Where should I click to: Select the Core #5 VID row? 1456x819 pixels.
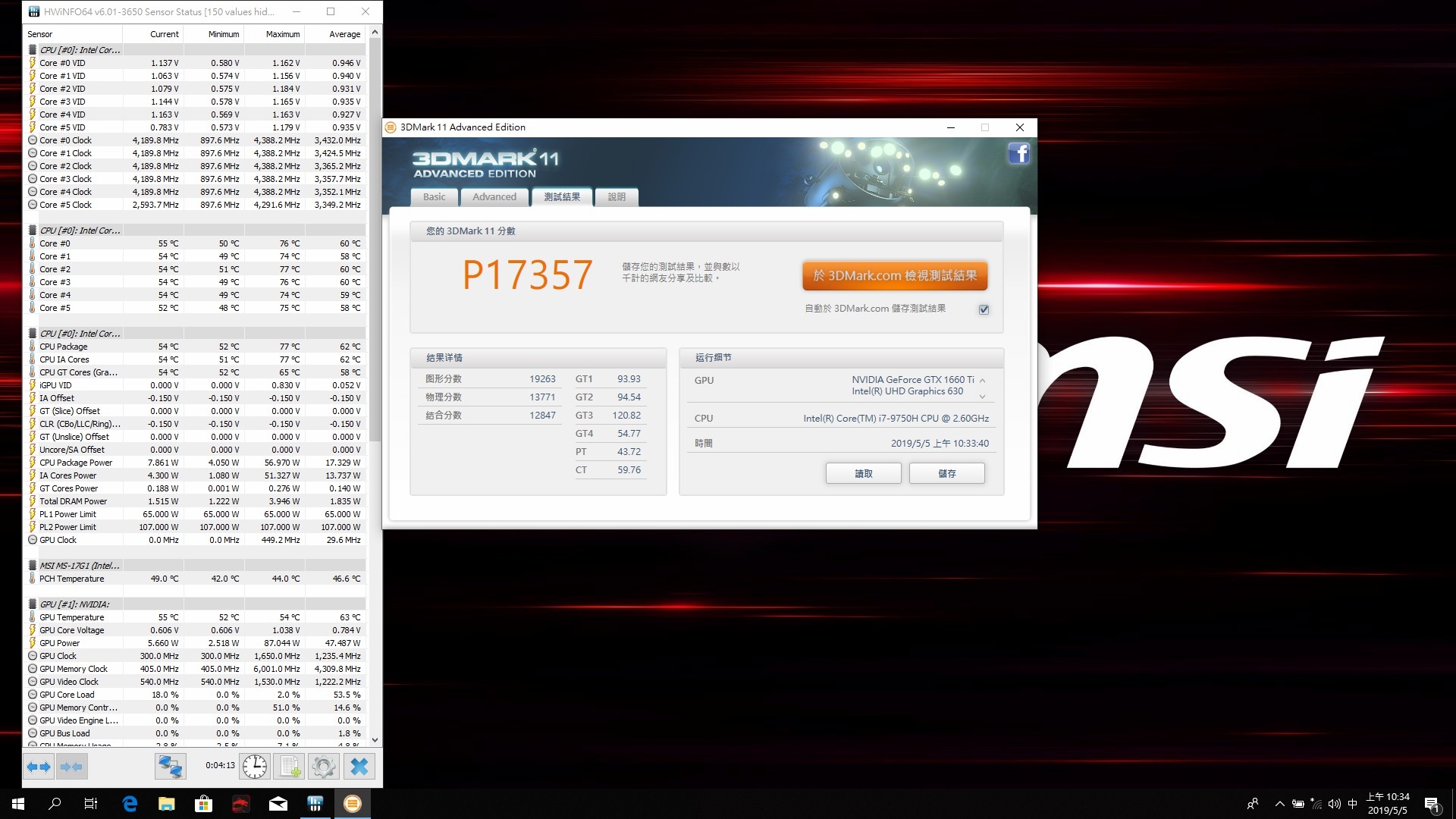(x=195, y=127)
